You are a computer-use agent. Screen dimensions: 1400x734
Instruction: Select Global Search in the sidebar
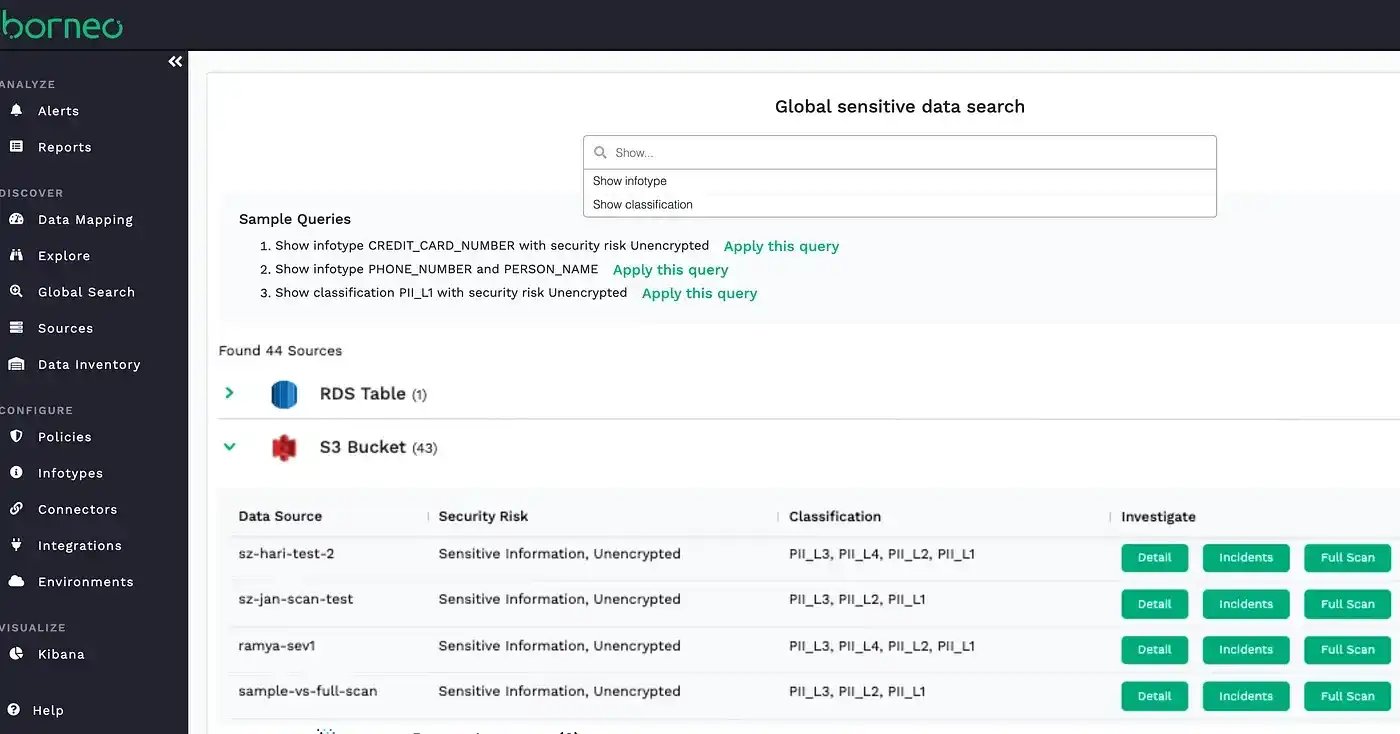click(x=86, y=292)
